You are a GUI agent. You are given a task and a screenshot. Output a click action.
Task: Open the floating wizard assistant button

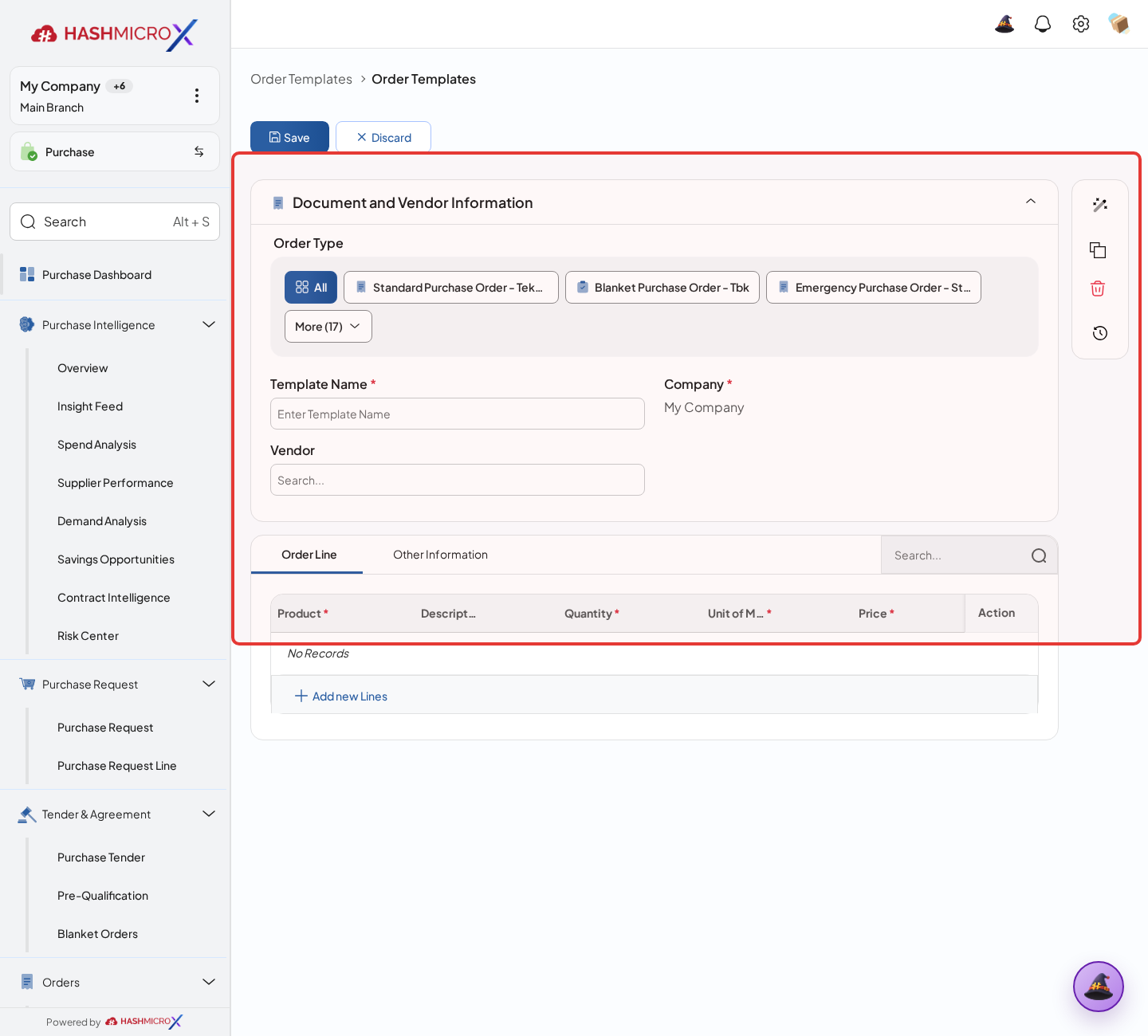click(1099, 987)
